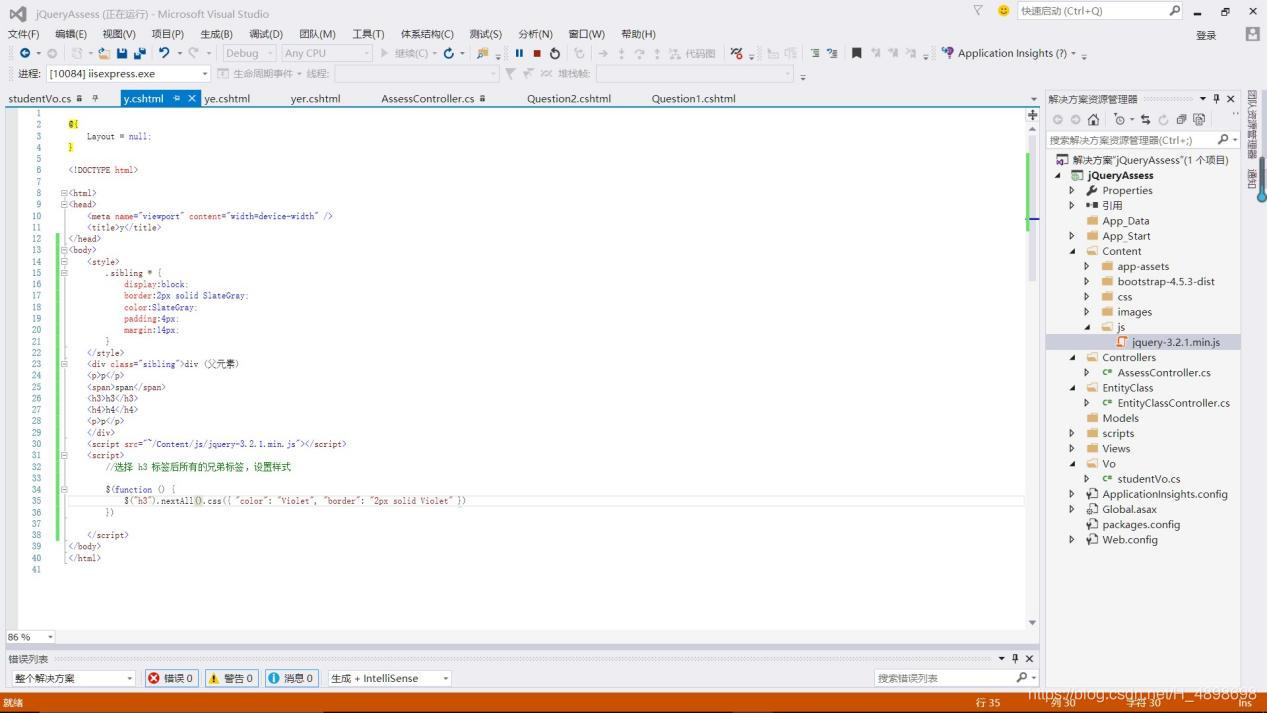Select the Web.config file
This screenshot has height=713, width=1267.
(x=1130, y=539)
